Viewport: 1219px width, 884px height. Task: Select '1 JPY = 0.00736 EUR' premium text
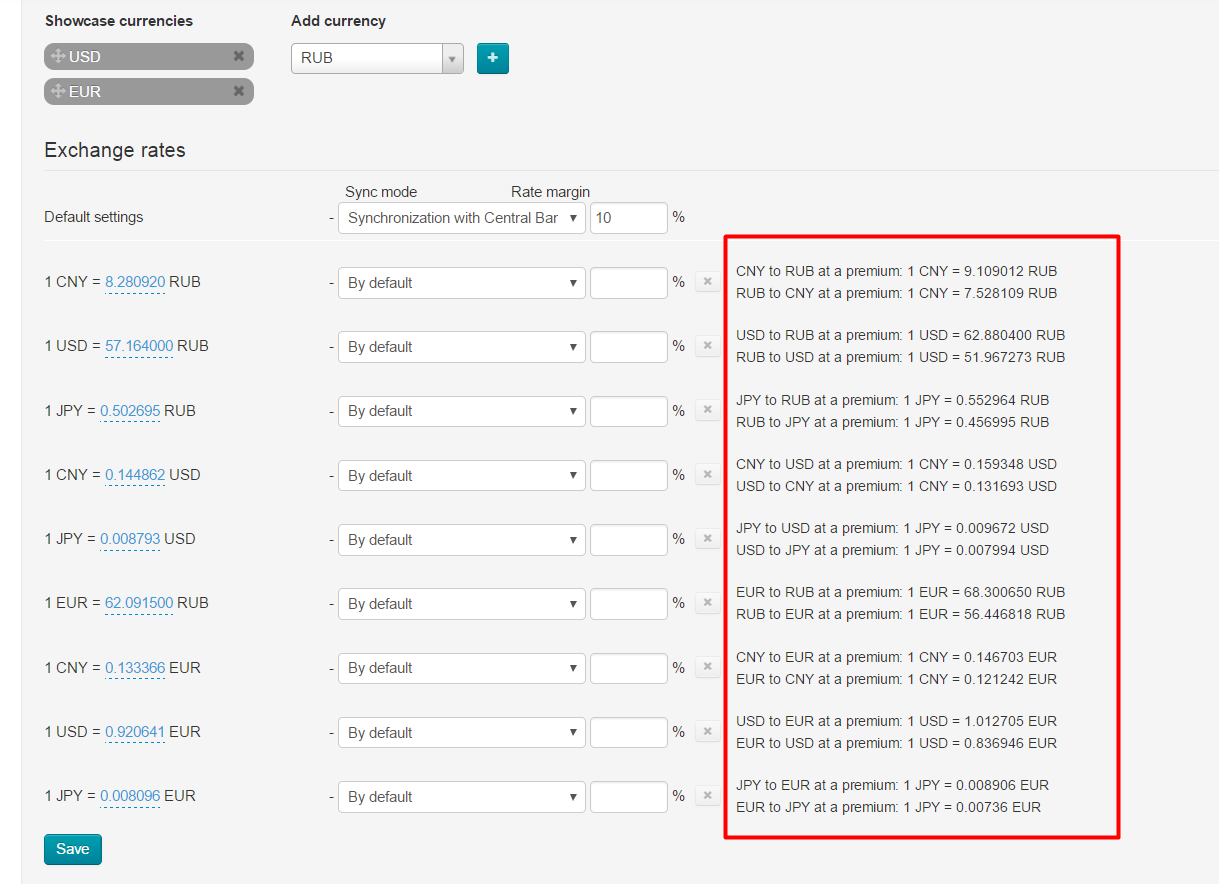972,807
